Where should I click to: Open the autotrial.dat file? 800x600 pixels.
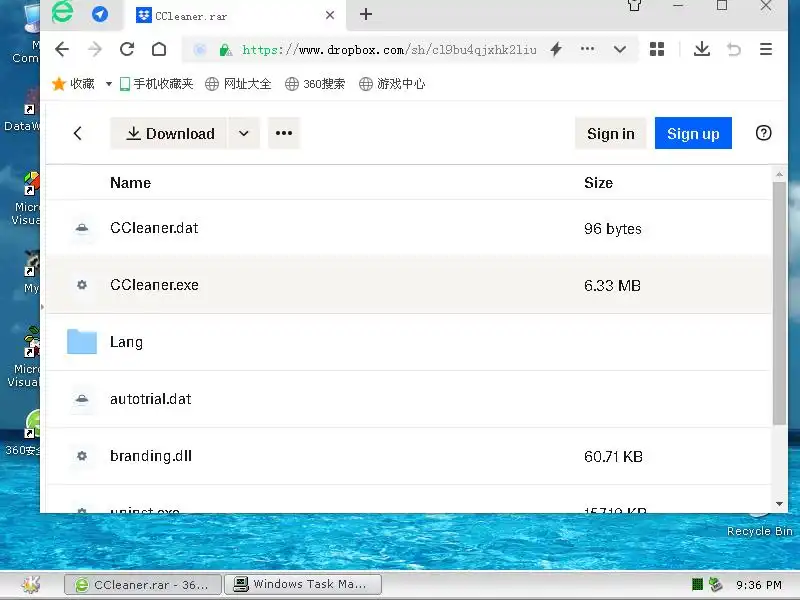pos(151,399)
